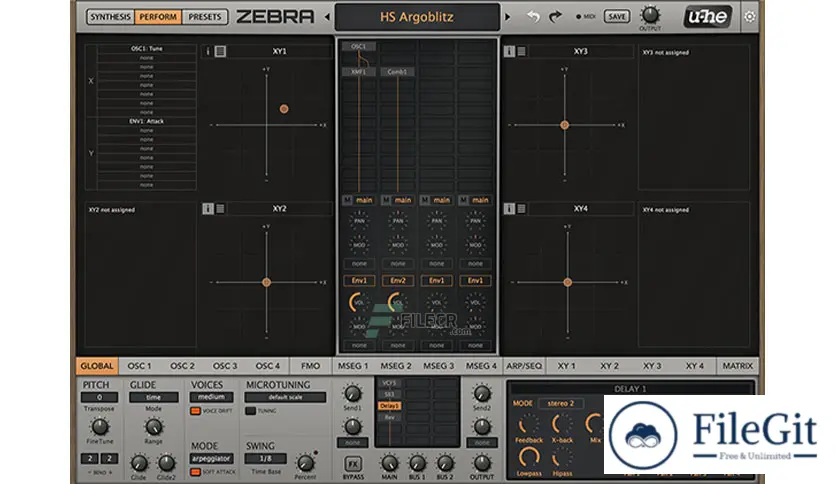This screenshot has height=484, width=836.
Task: Open the FMO tab
Action: click(310, 366)
